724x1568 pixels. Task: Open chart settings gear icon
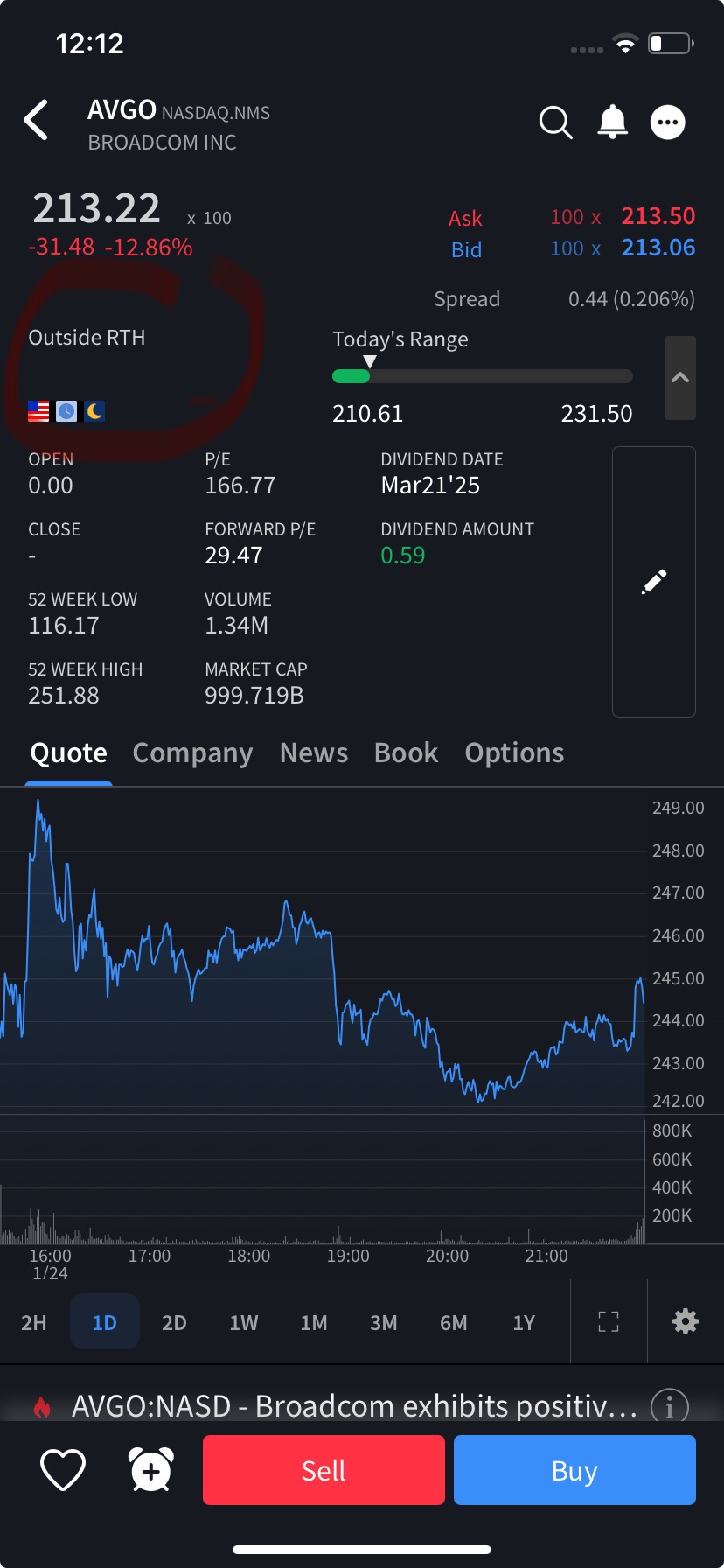click(x=686, y=1321)
